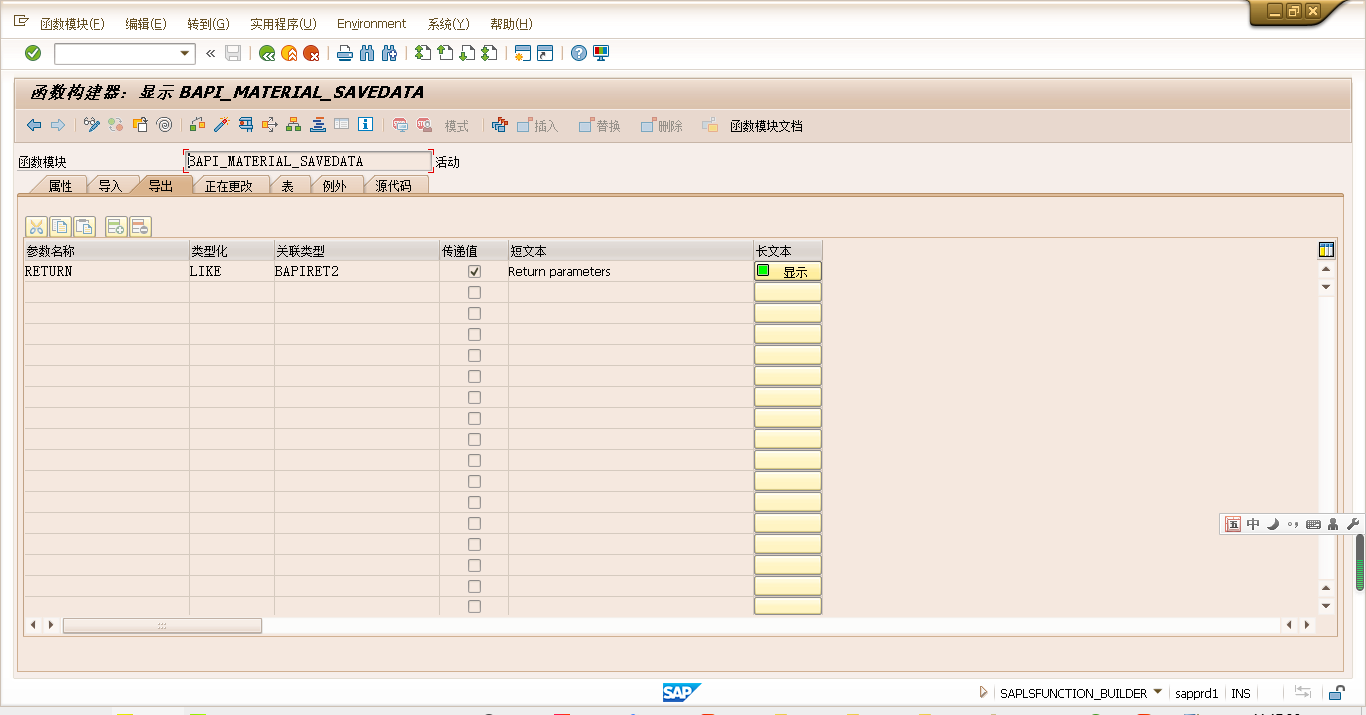Select the Cut scissors icon above the parameter table
This screenshot has height=715, width=1366.
[x=36, y=226]
